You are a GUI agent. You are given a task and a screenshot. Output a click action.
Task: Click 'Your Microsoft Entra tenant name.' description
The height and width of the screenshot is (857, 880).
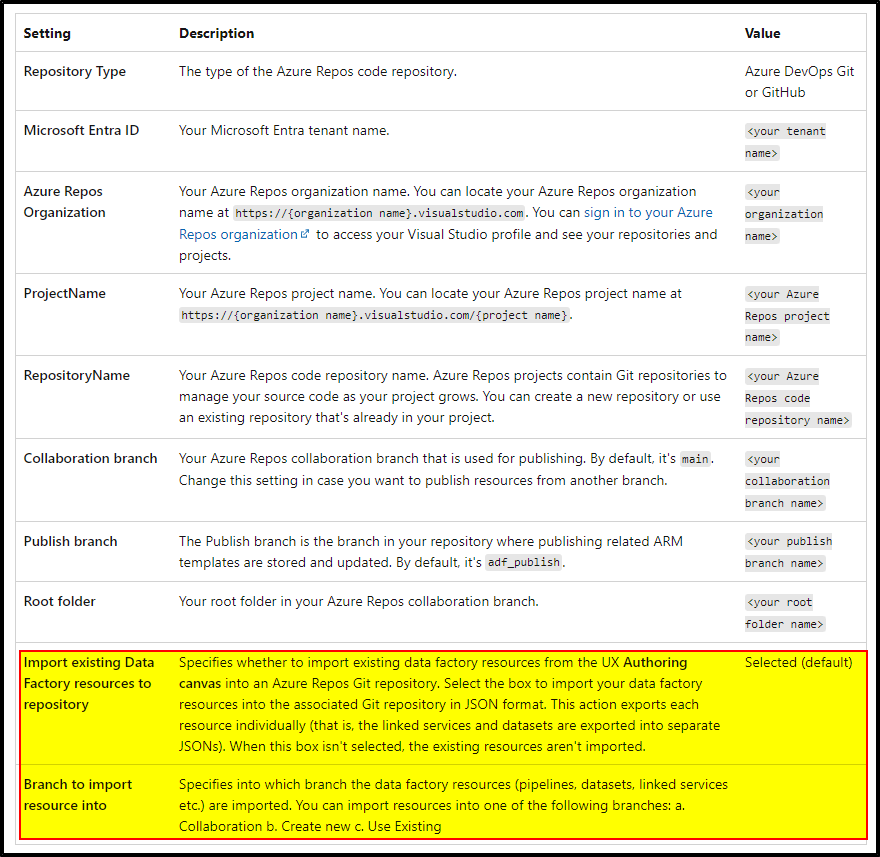[284, 130]
